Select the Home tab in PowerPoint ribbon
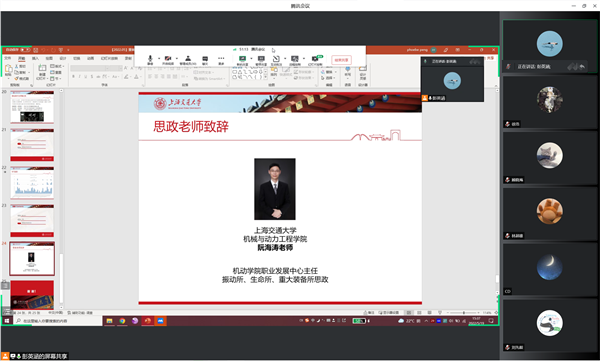This screenshot has height=361, width=600. [x=21, y=58]
